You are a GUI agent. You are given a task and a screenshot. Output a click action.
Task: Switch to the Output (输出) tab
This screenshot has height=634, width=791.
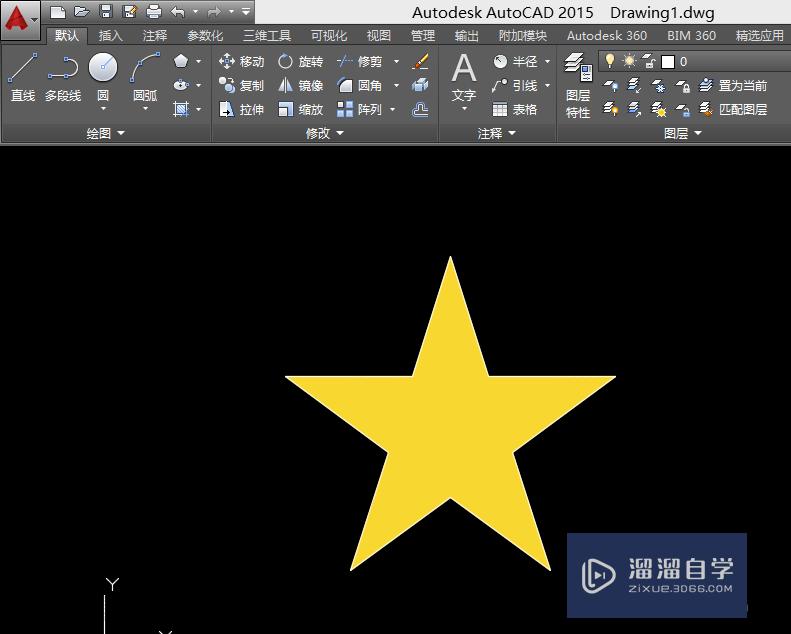click(x=467, y=35)
